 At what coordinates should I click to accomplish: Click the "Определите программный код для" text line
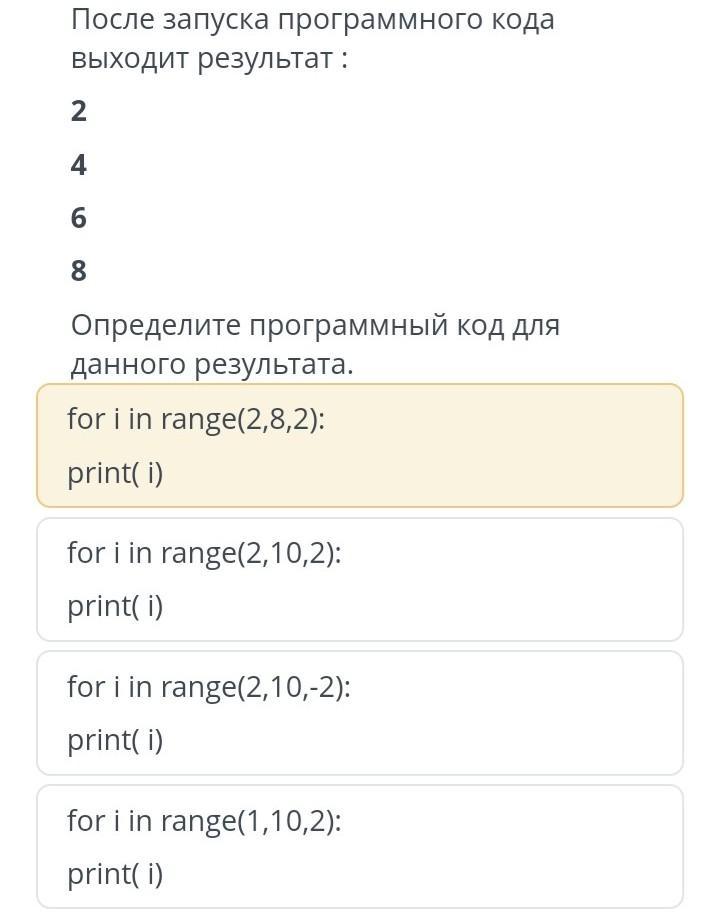pyautogui.click(x=315, y=325)
